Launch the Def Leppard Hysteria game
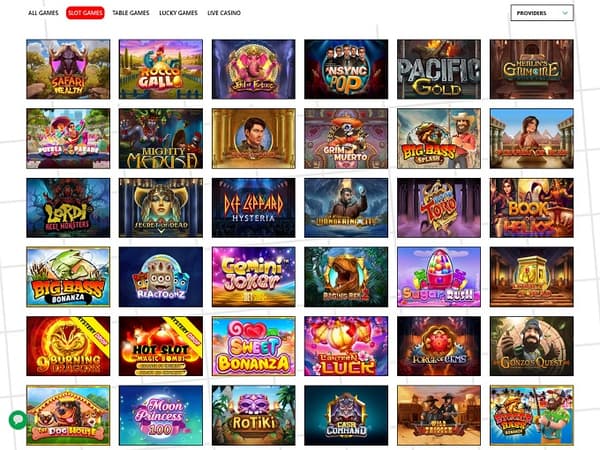This screenshot has width=600, height=450. 253,208
